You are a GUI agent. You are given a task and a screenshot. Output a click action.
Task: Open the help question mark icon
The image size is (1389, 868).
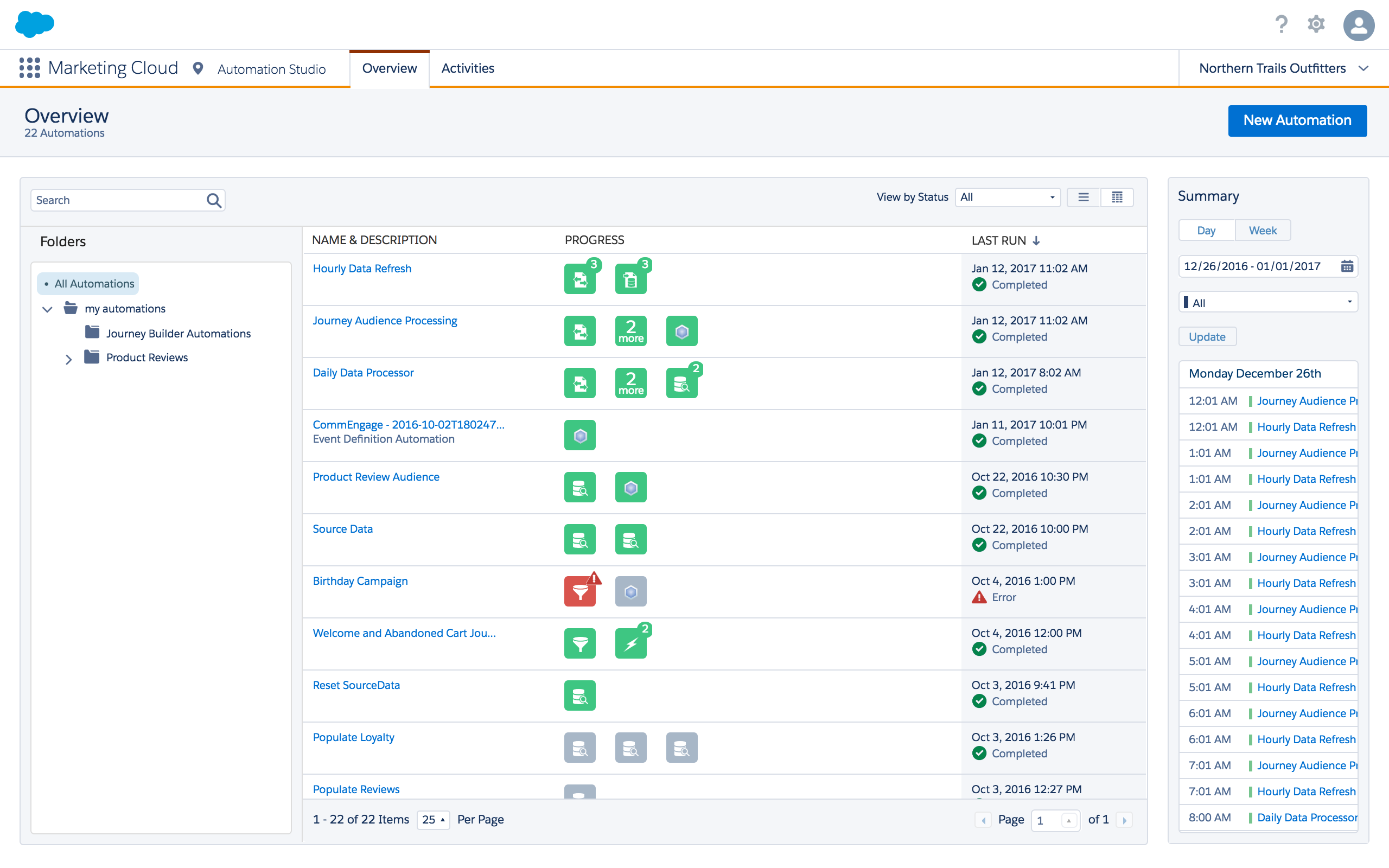1281,25
